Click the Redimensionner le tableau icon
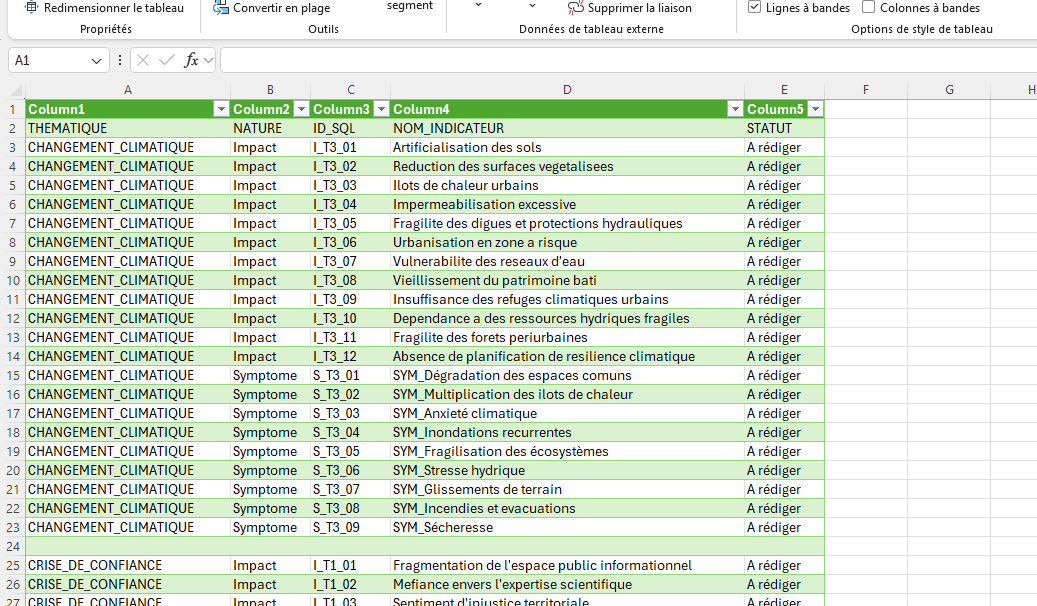Image resolution: width=1037 pixels, height=606 pixels. [30, 7]
